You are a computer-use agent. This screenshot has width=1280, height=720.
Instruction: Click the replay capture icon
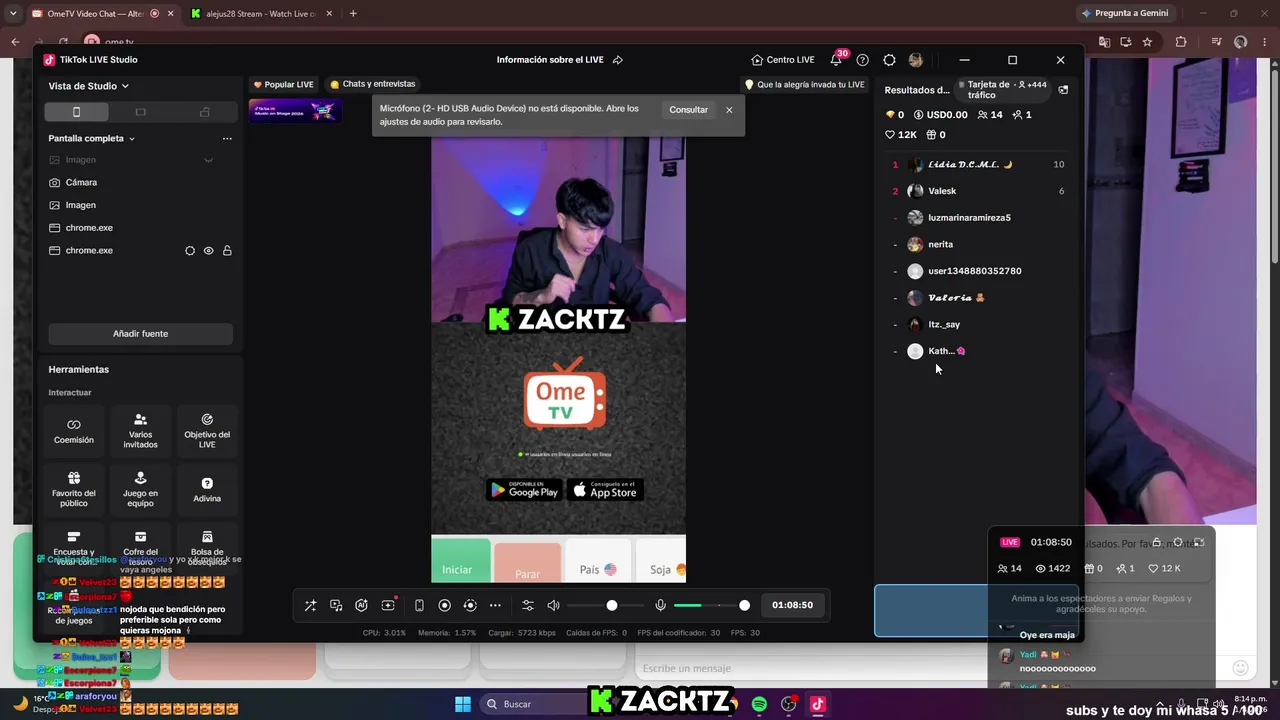coord(470,605)
